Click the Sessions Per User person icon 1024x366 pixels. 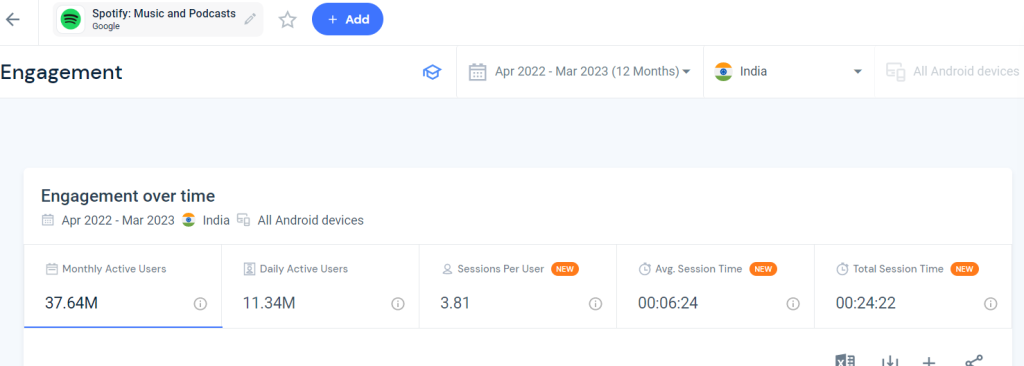447,269
